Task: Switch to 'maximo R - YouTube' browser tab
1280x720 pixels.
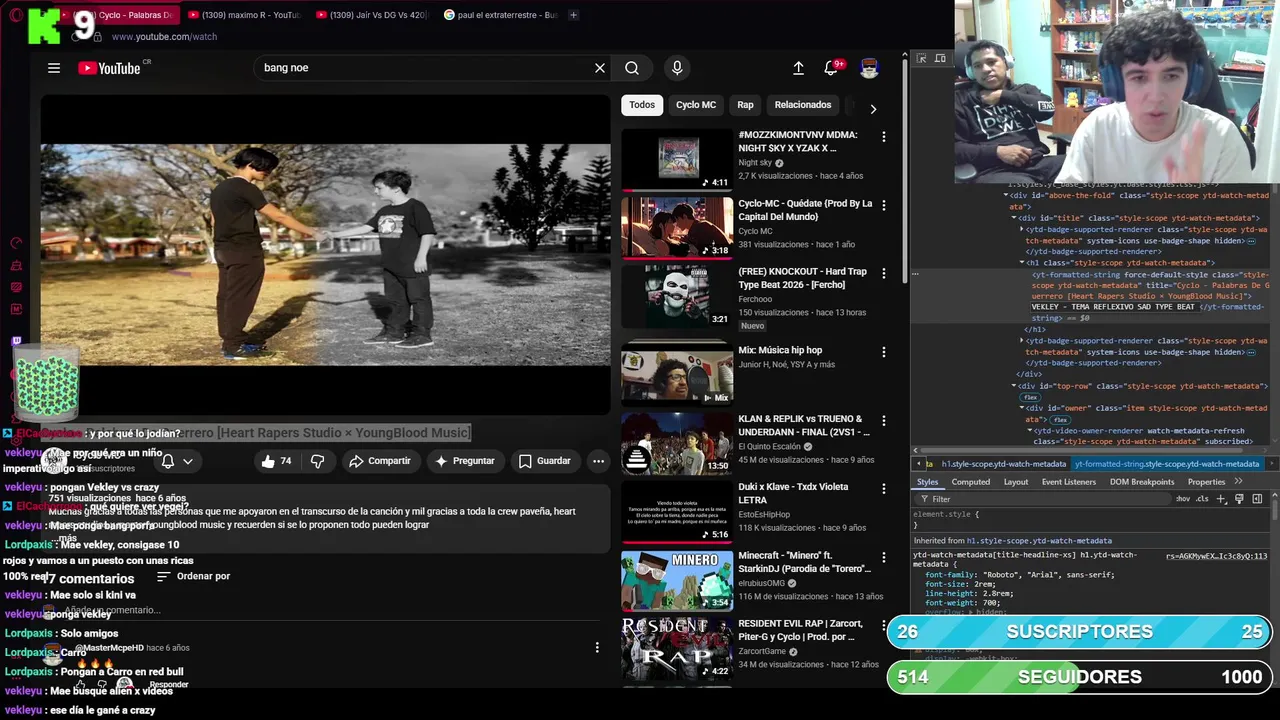Action: pos(244,15)
